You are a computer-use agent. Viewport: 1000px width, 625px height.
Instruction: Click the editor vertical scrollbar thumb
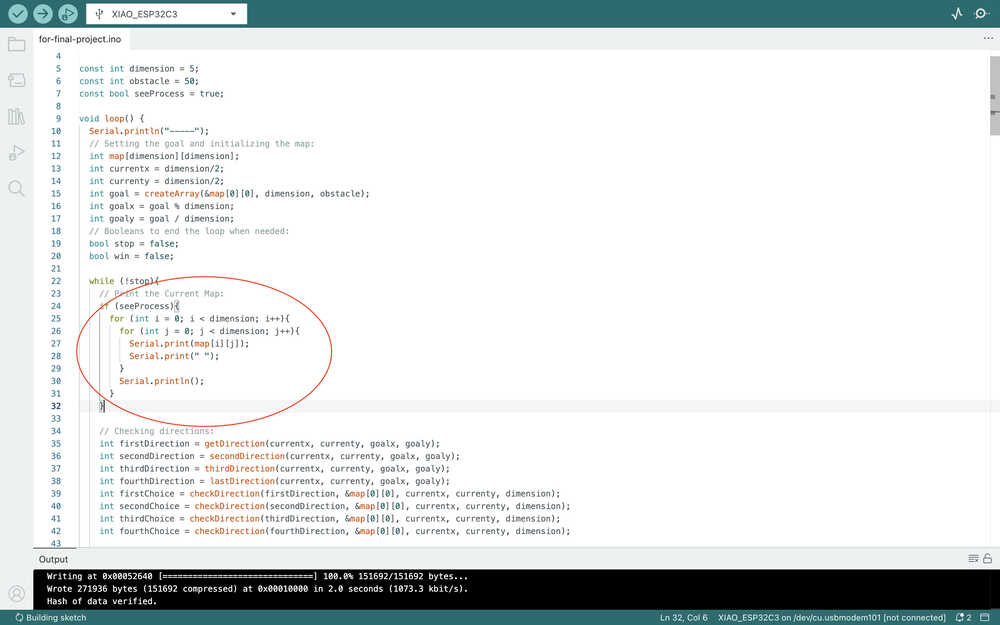pyautogui.click(x=994, y=96)
